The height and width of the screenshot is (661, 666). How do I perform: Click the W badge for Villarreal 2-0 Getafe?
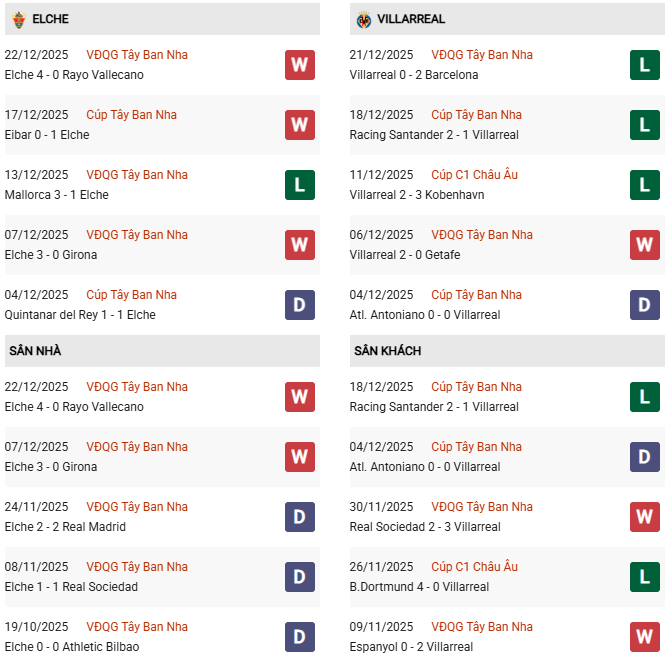(x=644, y=245)
